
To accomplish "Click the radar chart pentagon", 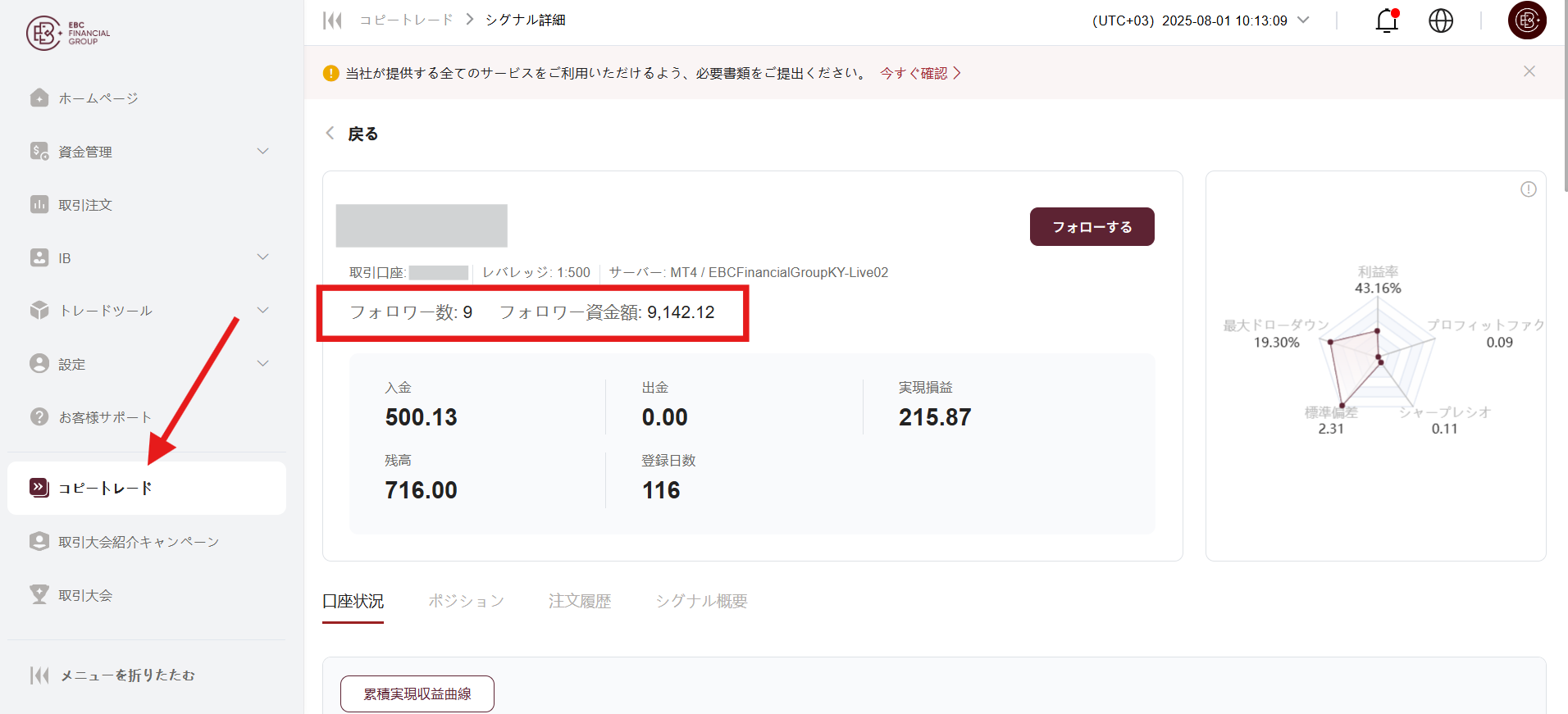I will coord(1378,355).
